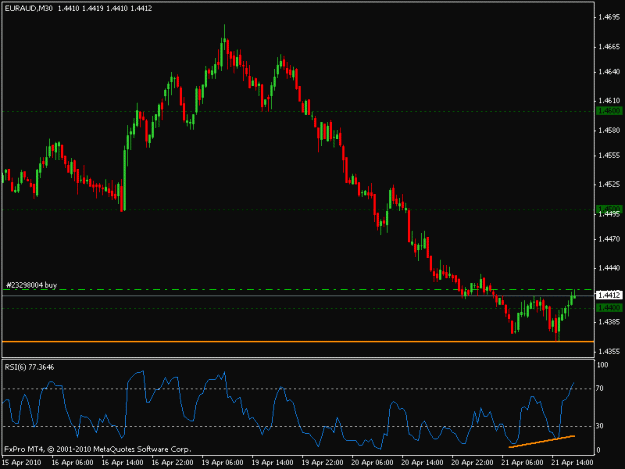Click the 21 Apr 06:00 time label
Viewport: 625px width, 469px height.
[522, 462]
